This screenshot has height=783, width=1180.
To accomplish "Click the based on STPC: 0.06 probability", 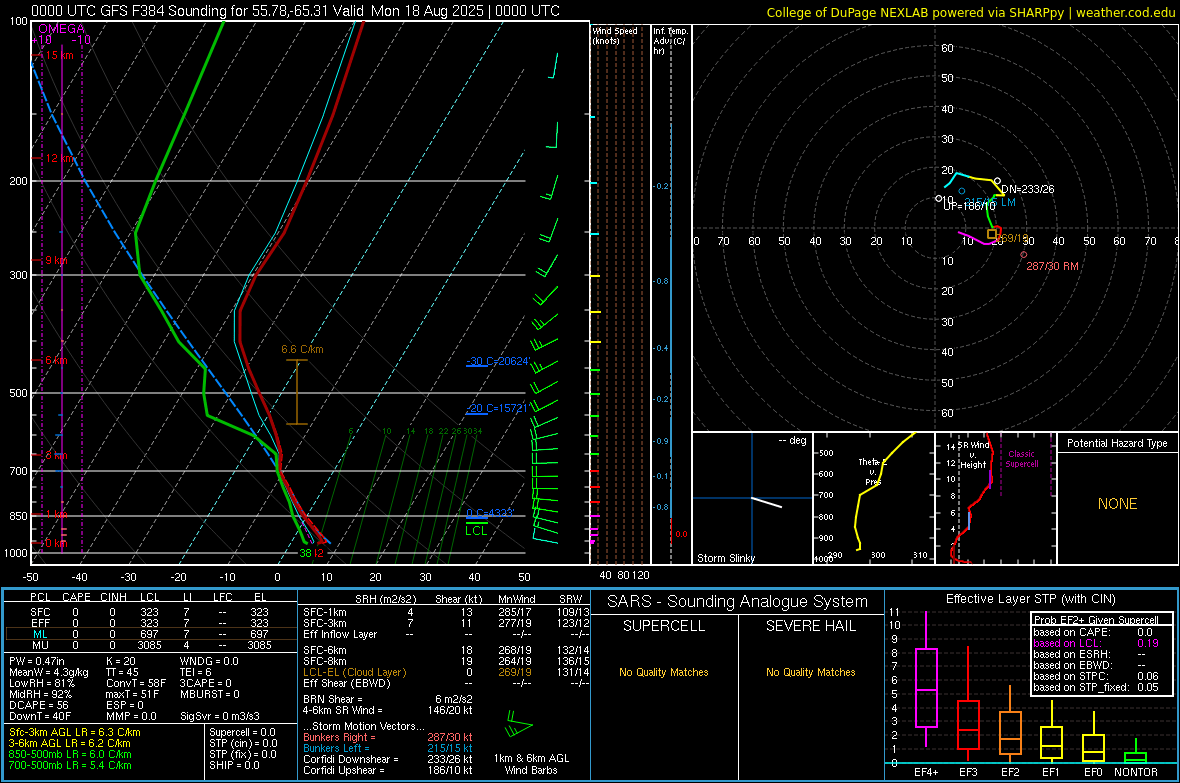I will point(1096,676).
